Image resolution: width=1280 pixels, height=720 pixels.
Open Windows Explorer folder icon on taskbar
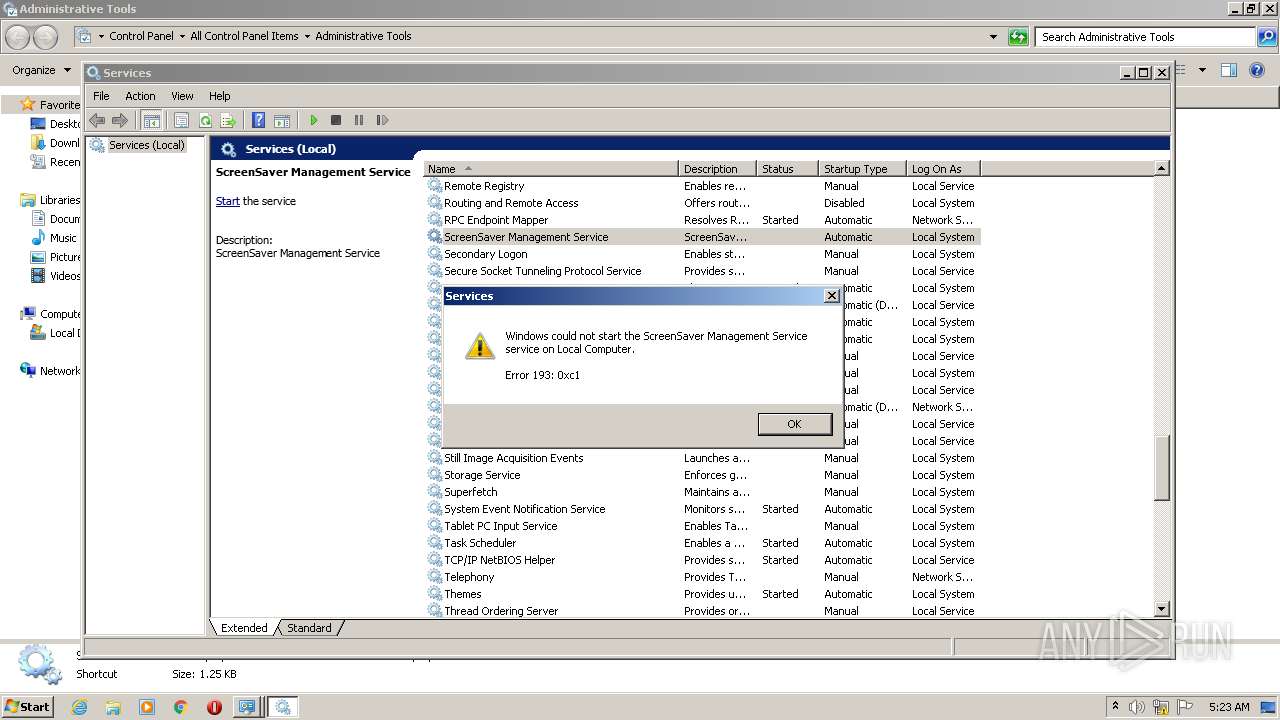point(113,707)
